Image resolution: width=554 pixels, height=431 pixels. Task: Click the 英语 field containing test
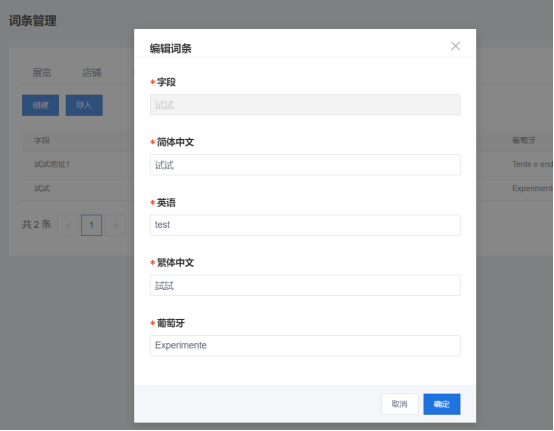click(305, 225)
